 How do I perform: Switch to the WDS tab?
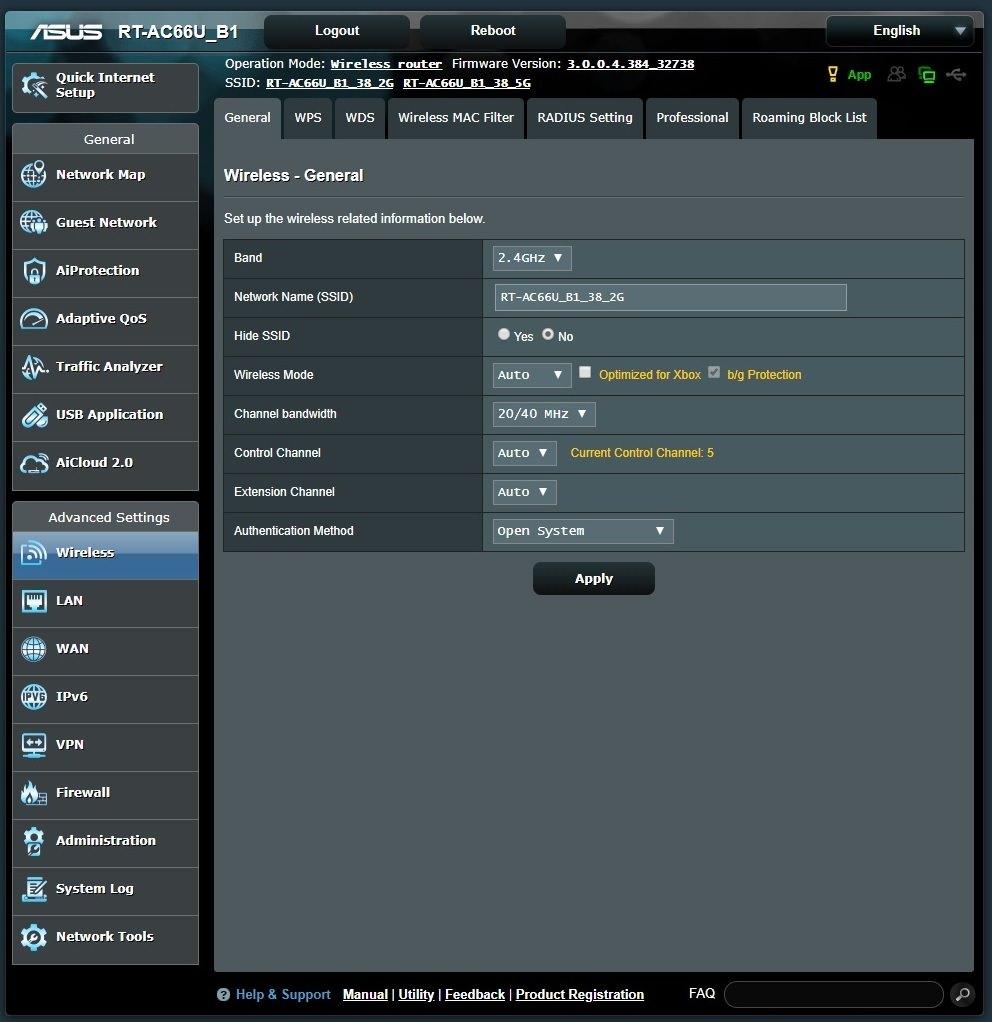click(x=360, y=118)
